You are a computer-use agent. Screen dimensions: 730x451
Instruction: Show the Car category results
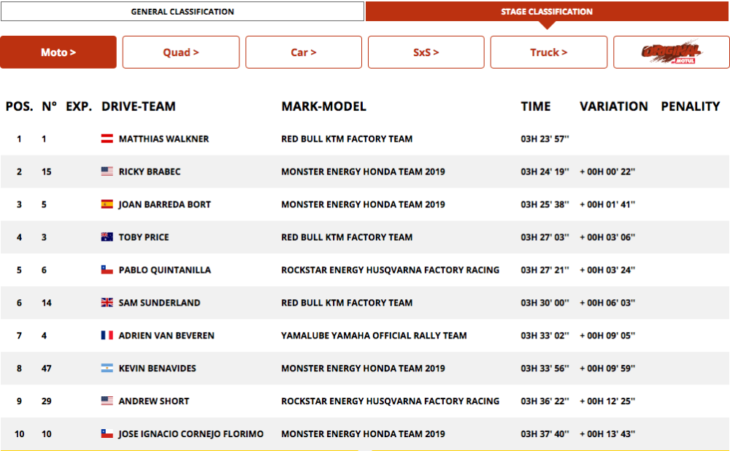[304, 52]
